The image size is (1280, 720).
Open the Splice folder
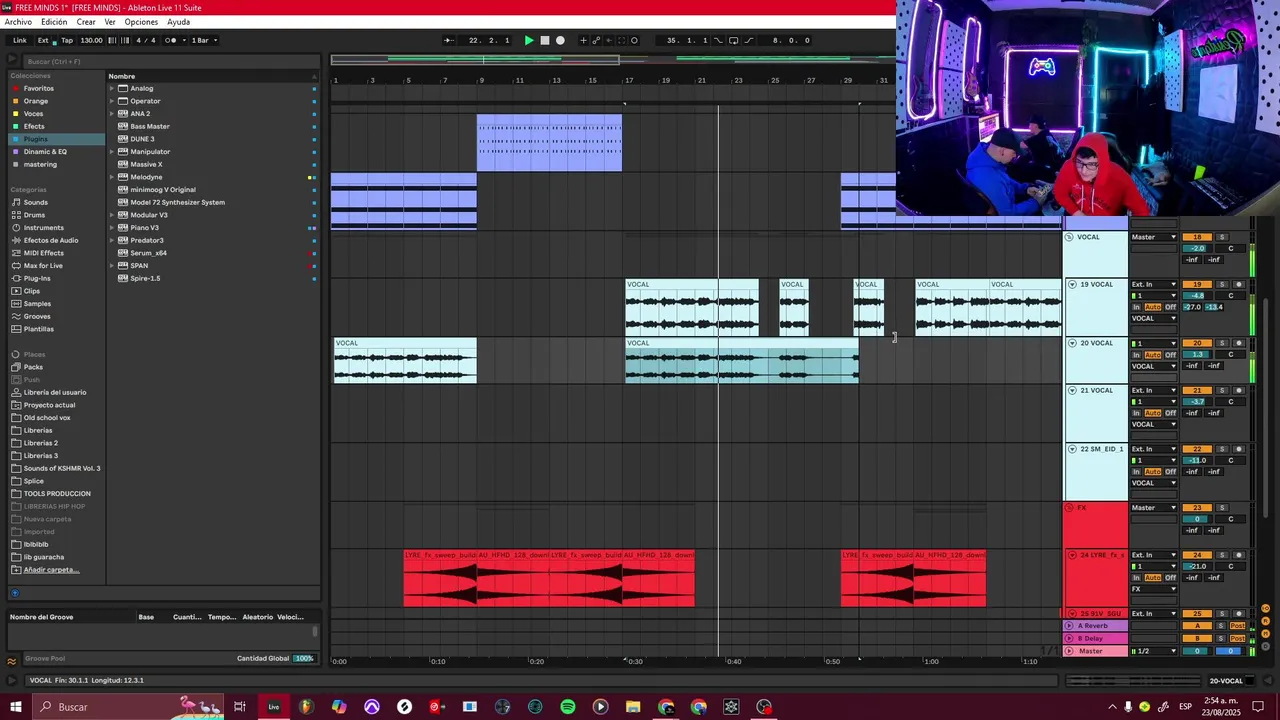33,481
